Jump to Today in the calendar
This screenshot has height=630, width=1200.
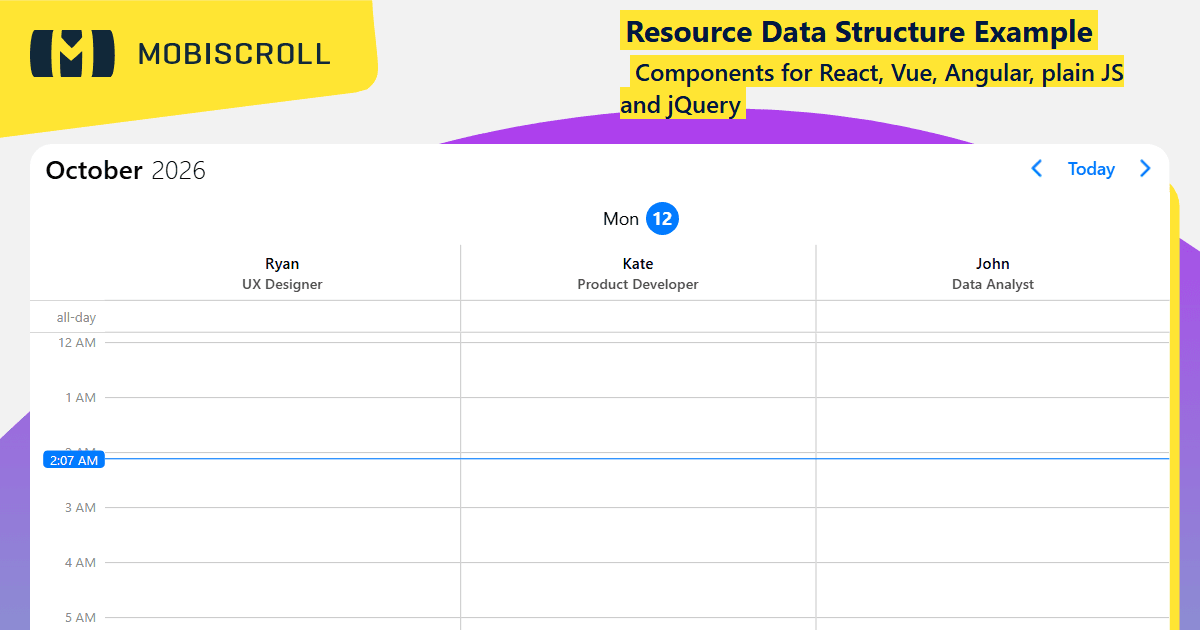tap(1091, 169)
